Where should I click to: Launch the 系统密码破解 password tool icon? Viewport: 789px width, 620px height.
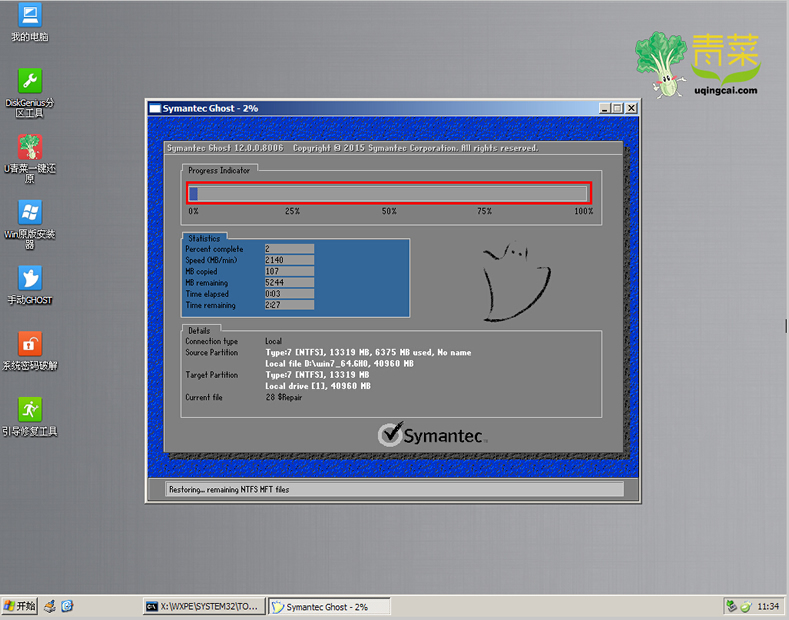coord(29,345)
